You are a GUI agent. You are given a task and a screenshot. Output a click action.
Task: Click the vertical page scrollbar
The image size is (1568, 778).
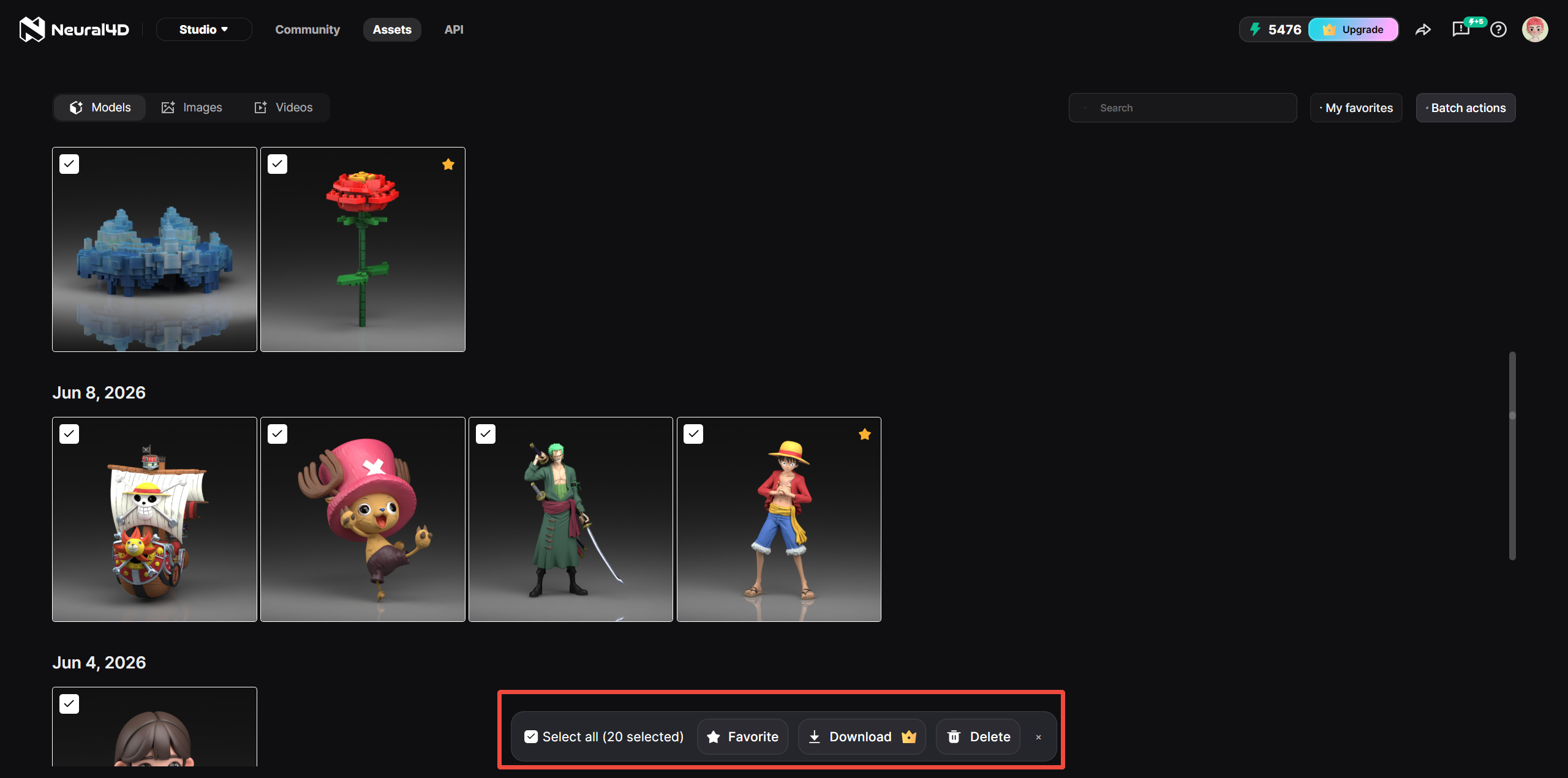click(1512, 455)
